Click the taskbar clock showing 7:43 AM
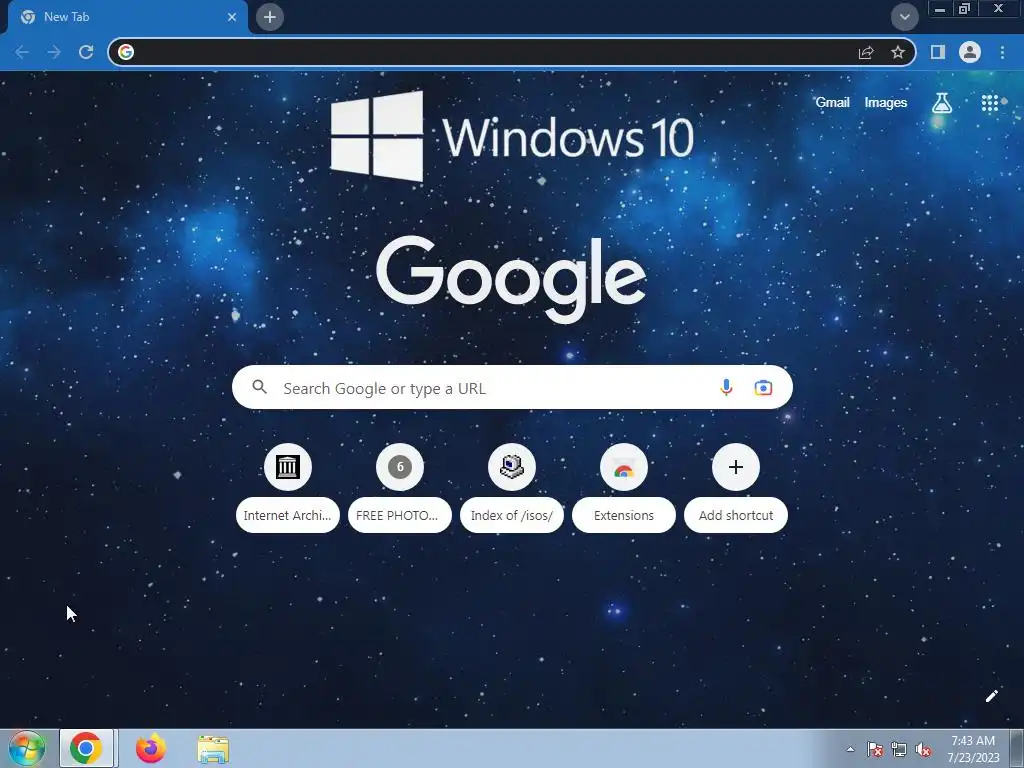This screenshot has height=768, width=1024. click(x=973, y=749)
